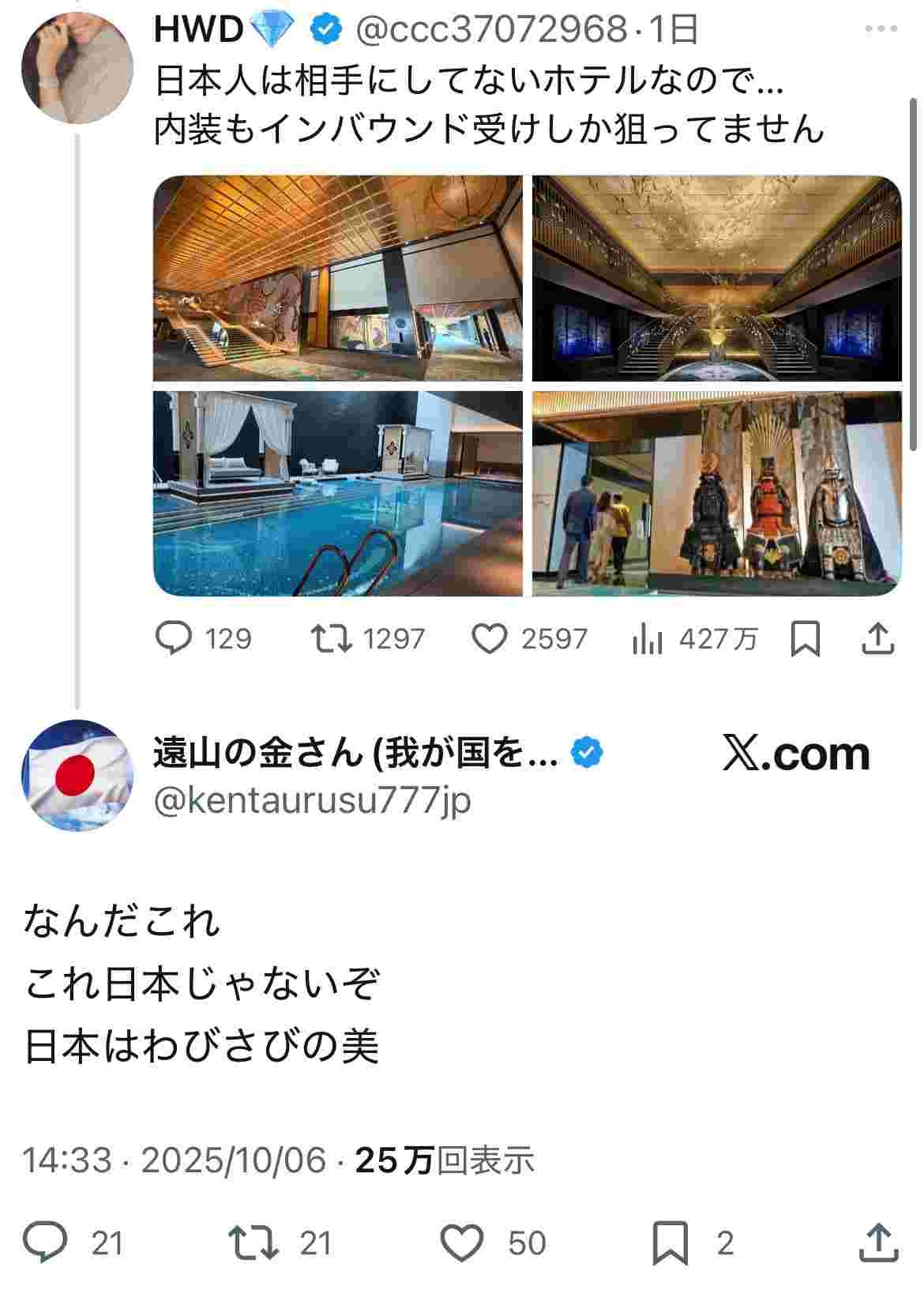The image size is (924, 1290).
Task: Reply to HWD's post with 129 replies
Action: (x=204, y=638)
